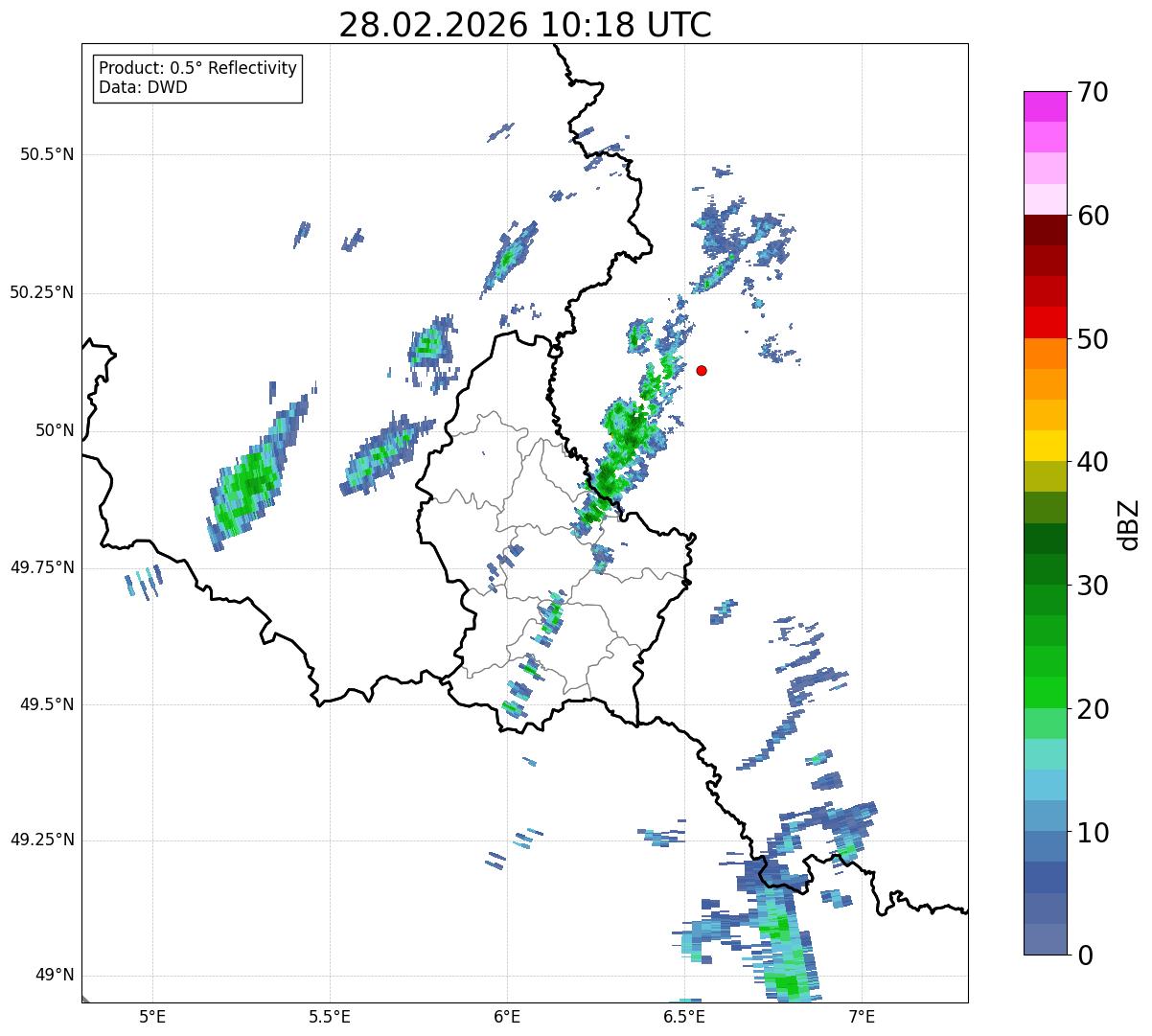This screenshot has width=1152, height=1036.
Task: Select the "Data: DWD" text
Action: 143,87
